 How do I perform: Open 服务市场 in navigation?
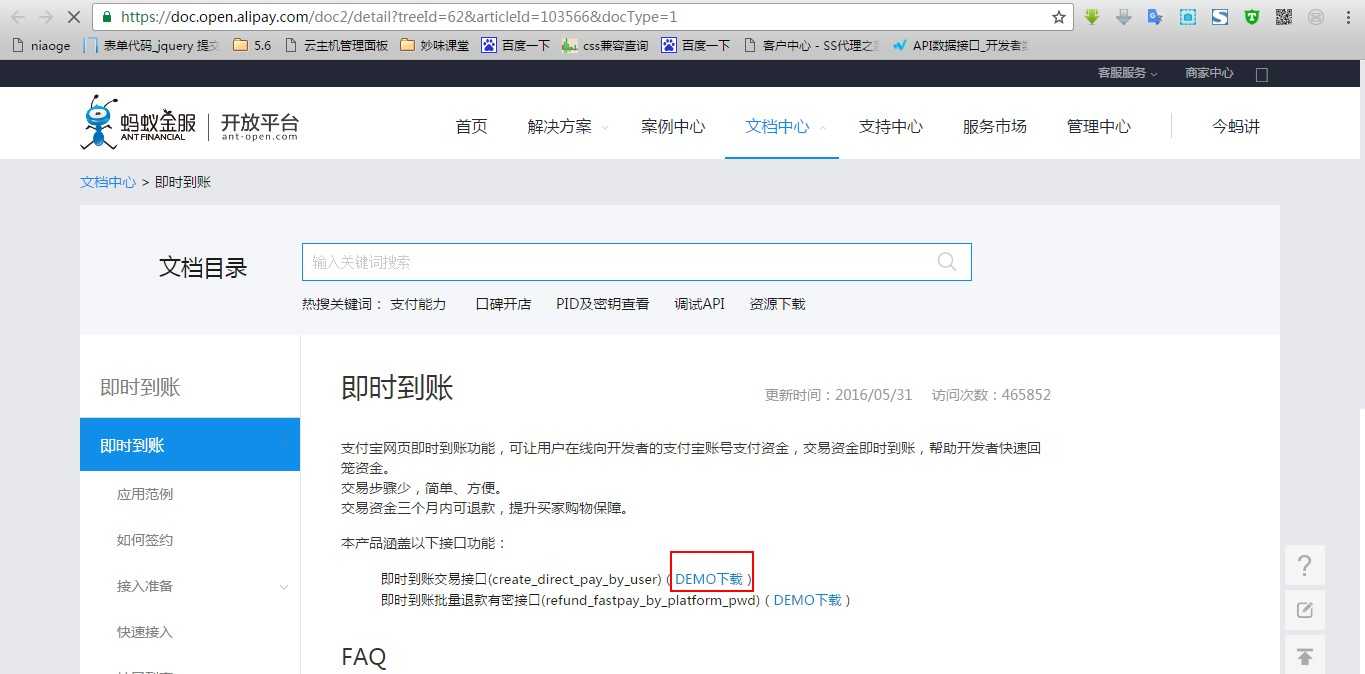click(x=994, y=126)
